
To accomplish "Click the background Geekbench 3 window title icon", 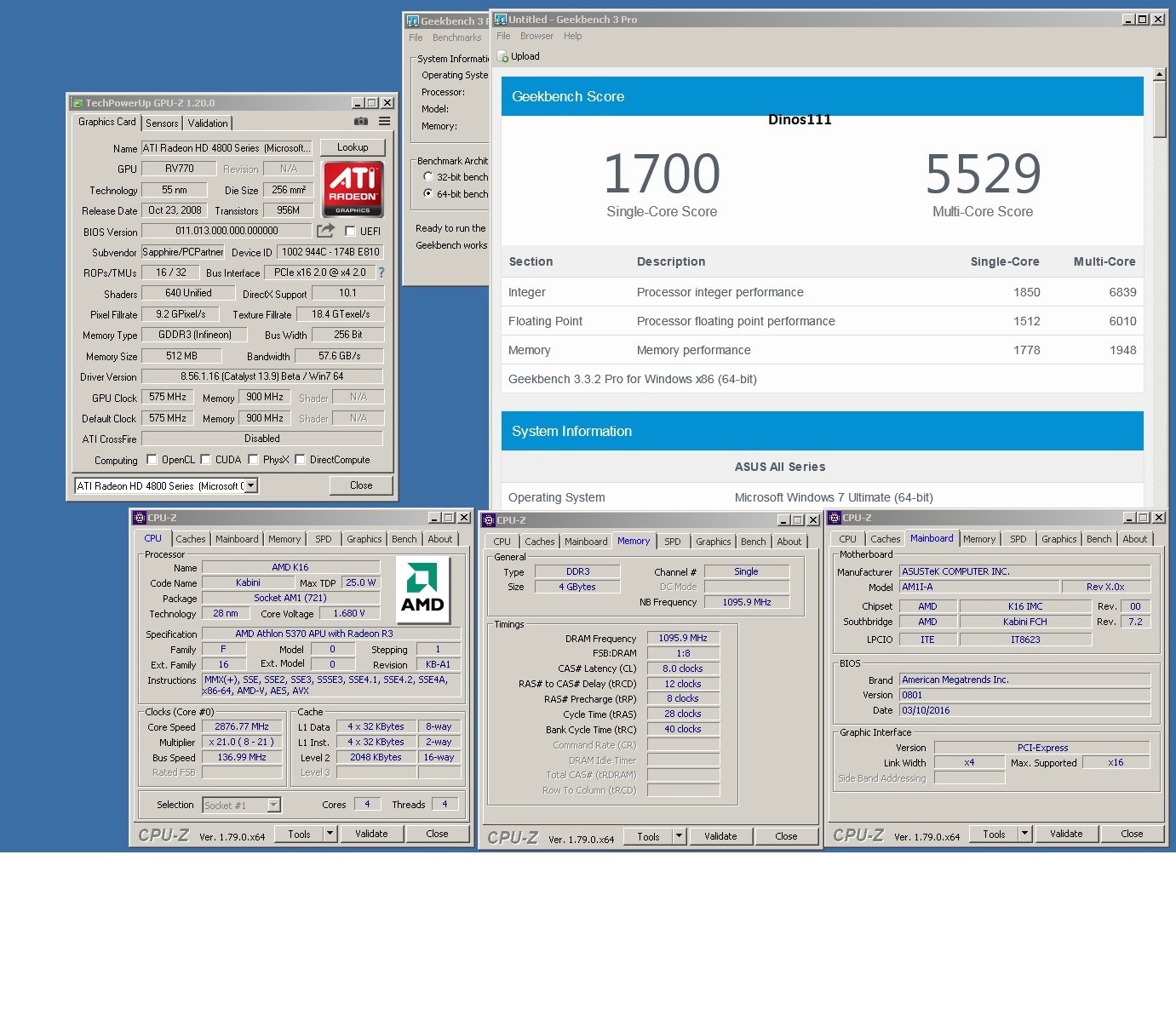I will coord(413,21).
